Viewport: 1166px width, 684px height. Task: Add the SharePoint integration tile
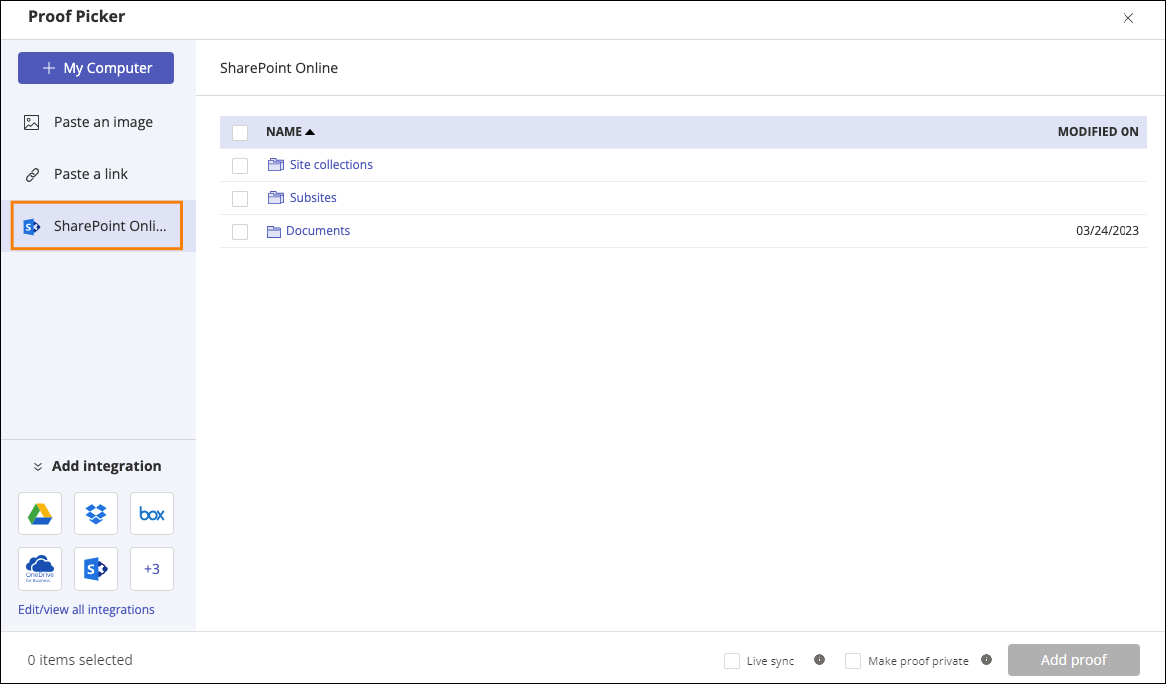tap(96, 569)
